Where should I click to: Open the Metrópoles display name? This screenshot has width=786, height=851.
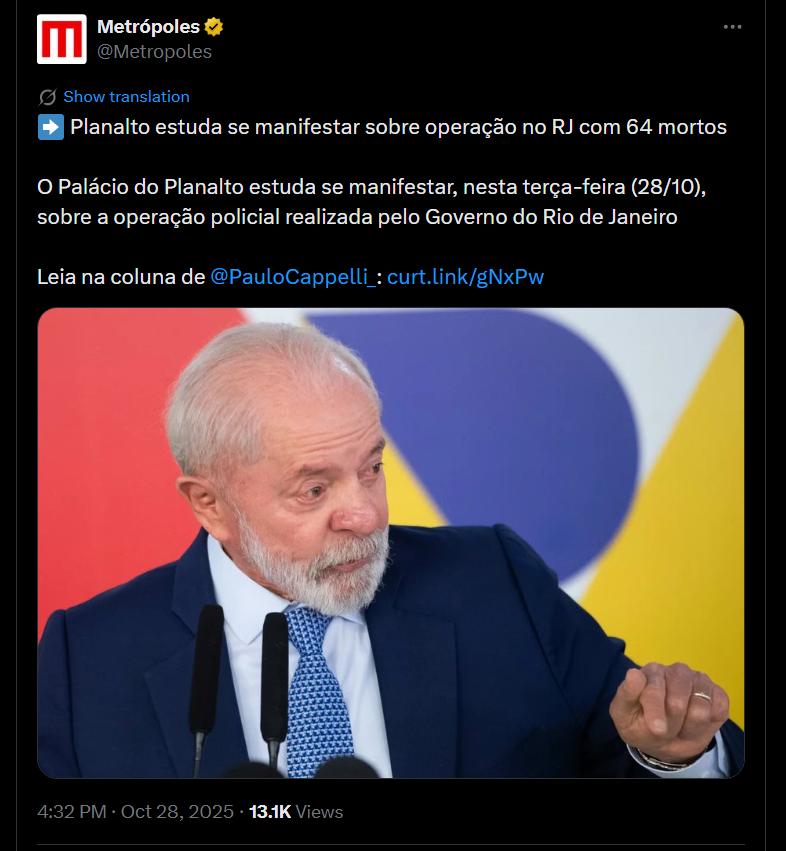[148, 27]
